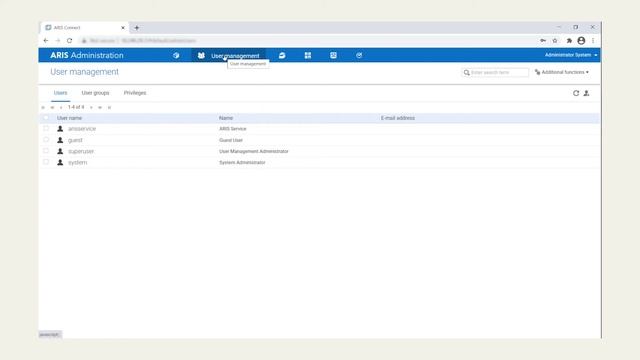
Task: Open the ID-badge icon in ARIS header
Action: tap(333, 56)
